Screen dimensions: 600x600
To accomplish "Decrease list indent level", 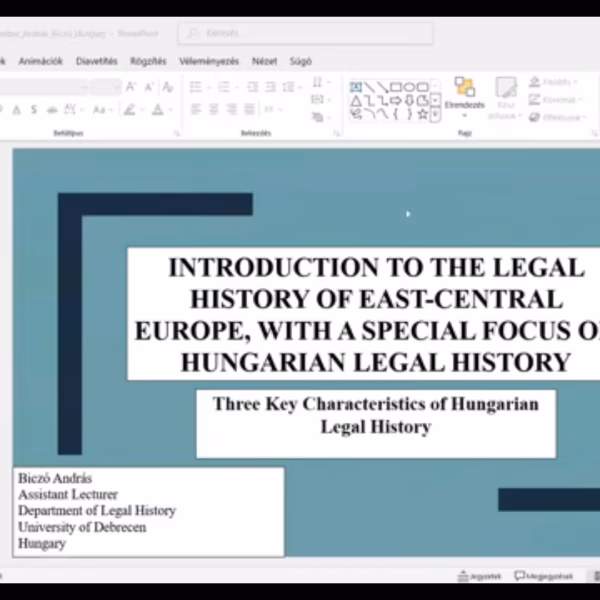I will 252,87.
